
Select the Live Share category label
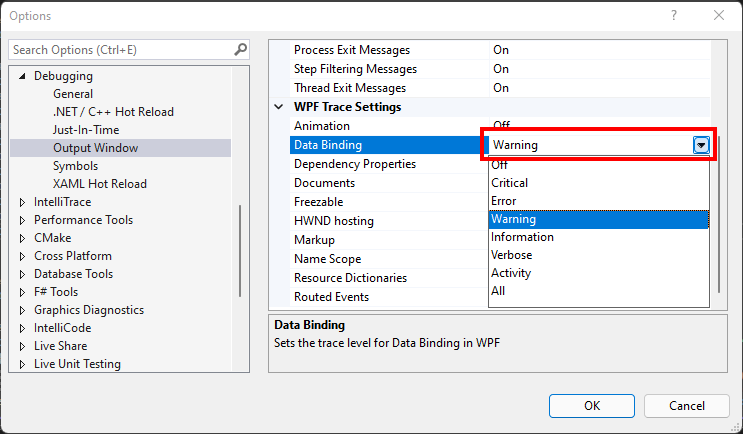click(61, 346)
